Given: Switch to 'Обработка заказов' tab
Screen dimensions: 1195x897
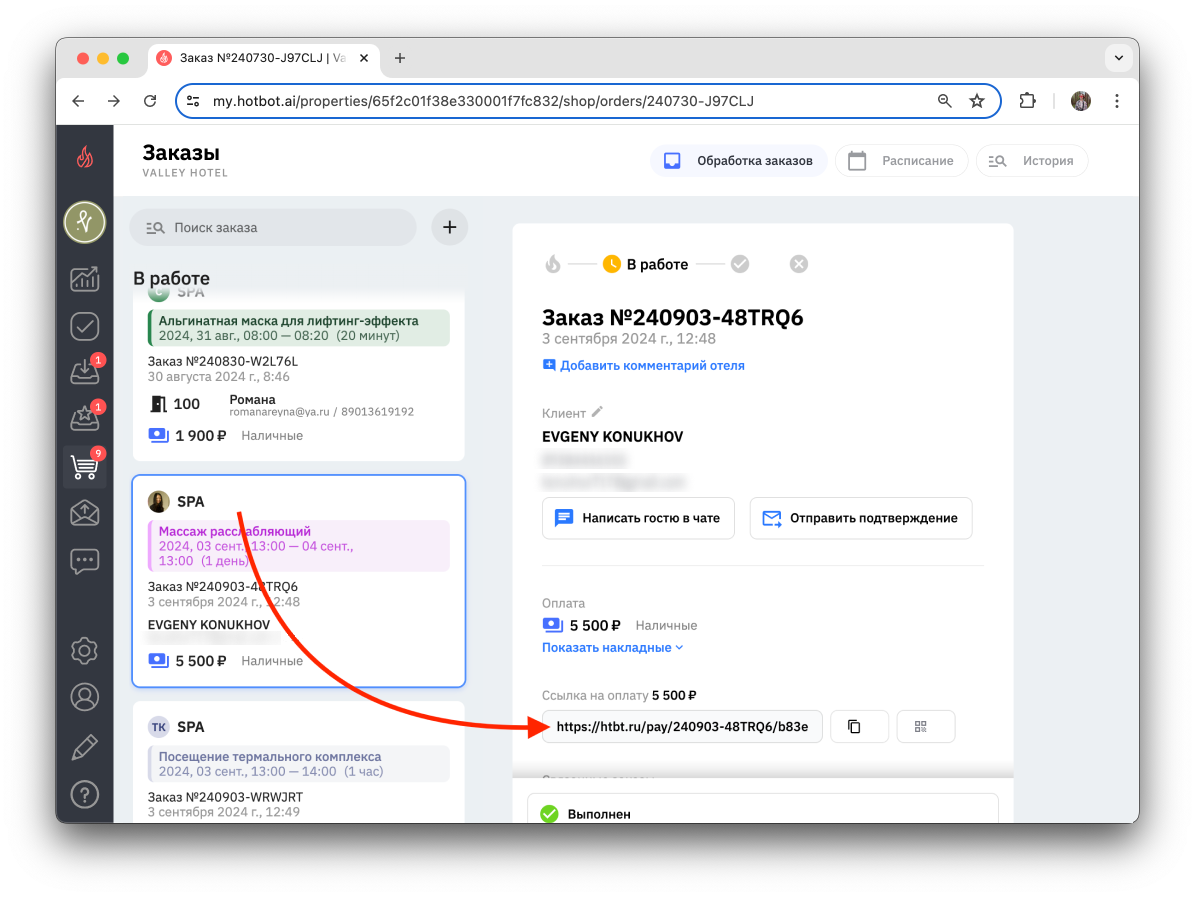Looking at the screenshot, I should 738,161.
